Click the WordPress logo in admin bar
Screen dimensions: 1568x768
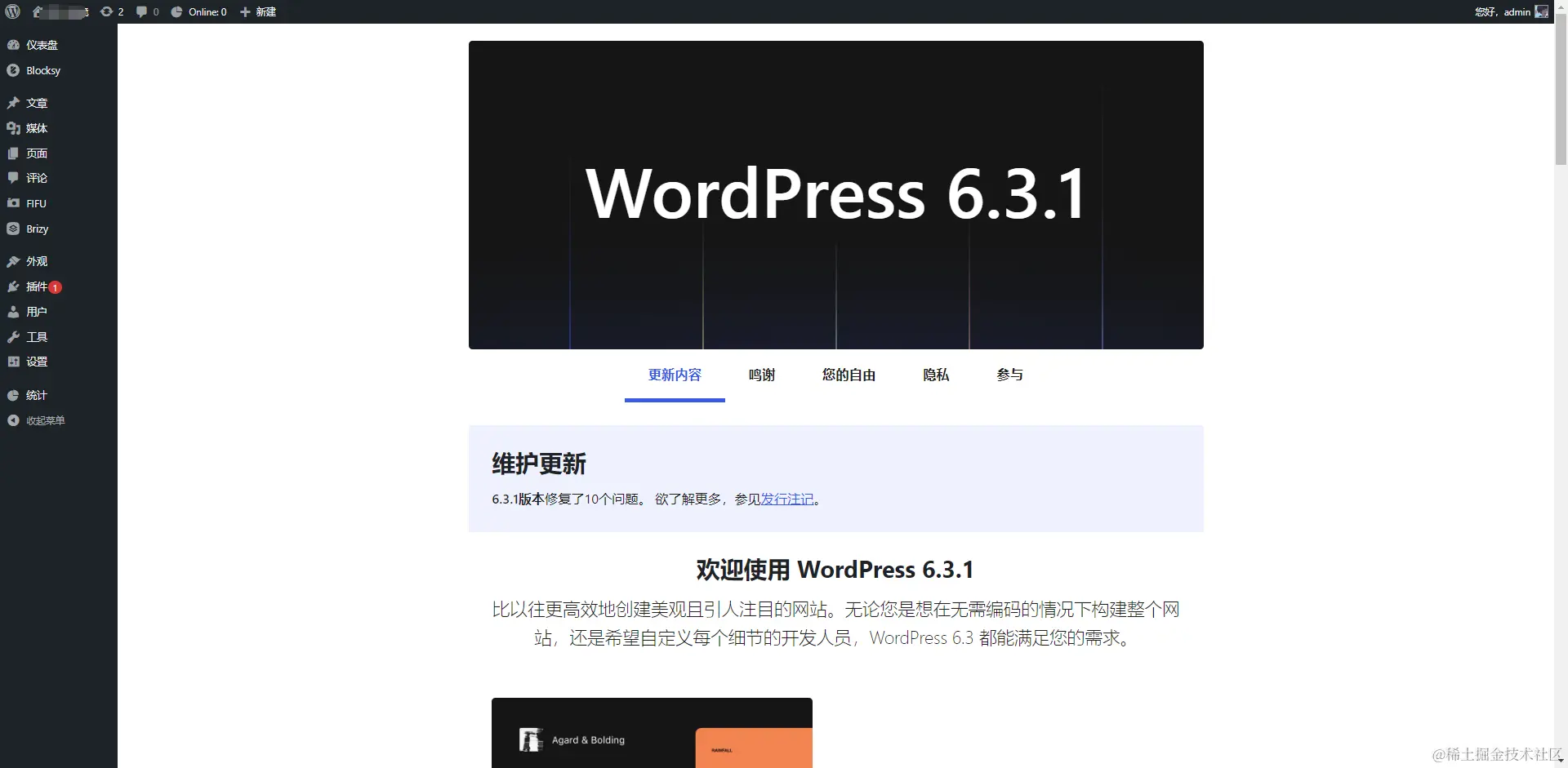tap(12, 11)
